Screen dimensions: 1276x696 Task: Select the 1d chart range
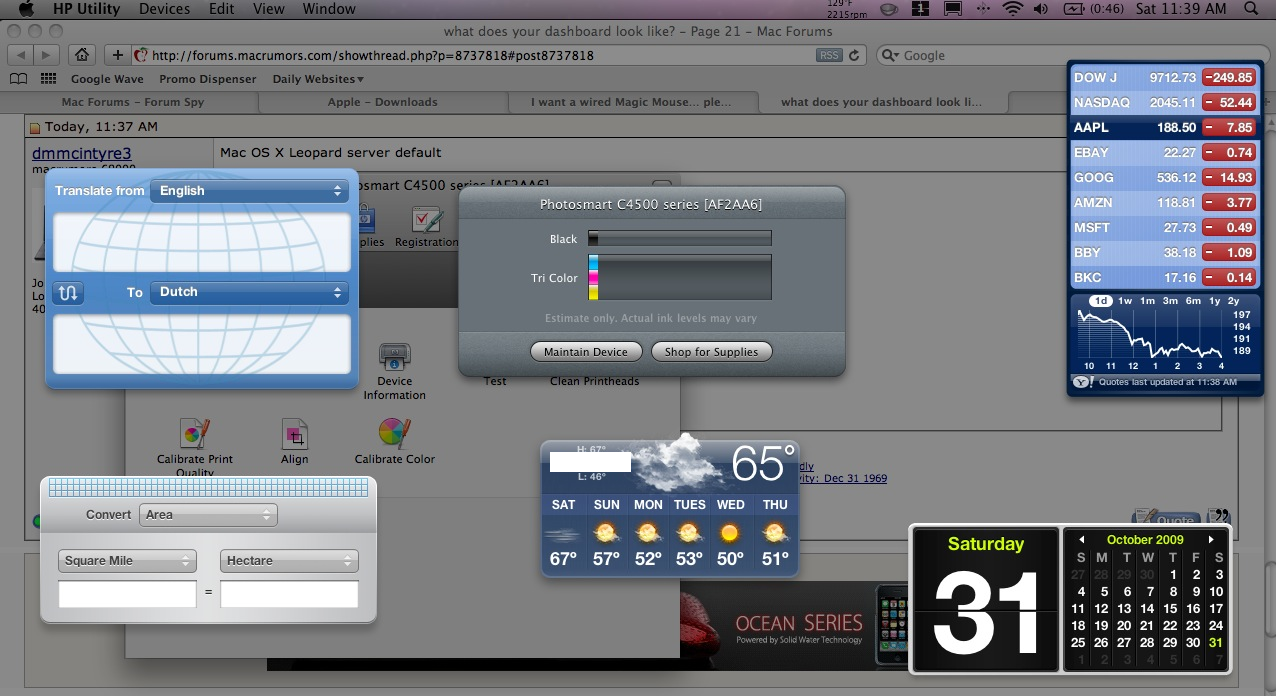1100,301
